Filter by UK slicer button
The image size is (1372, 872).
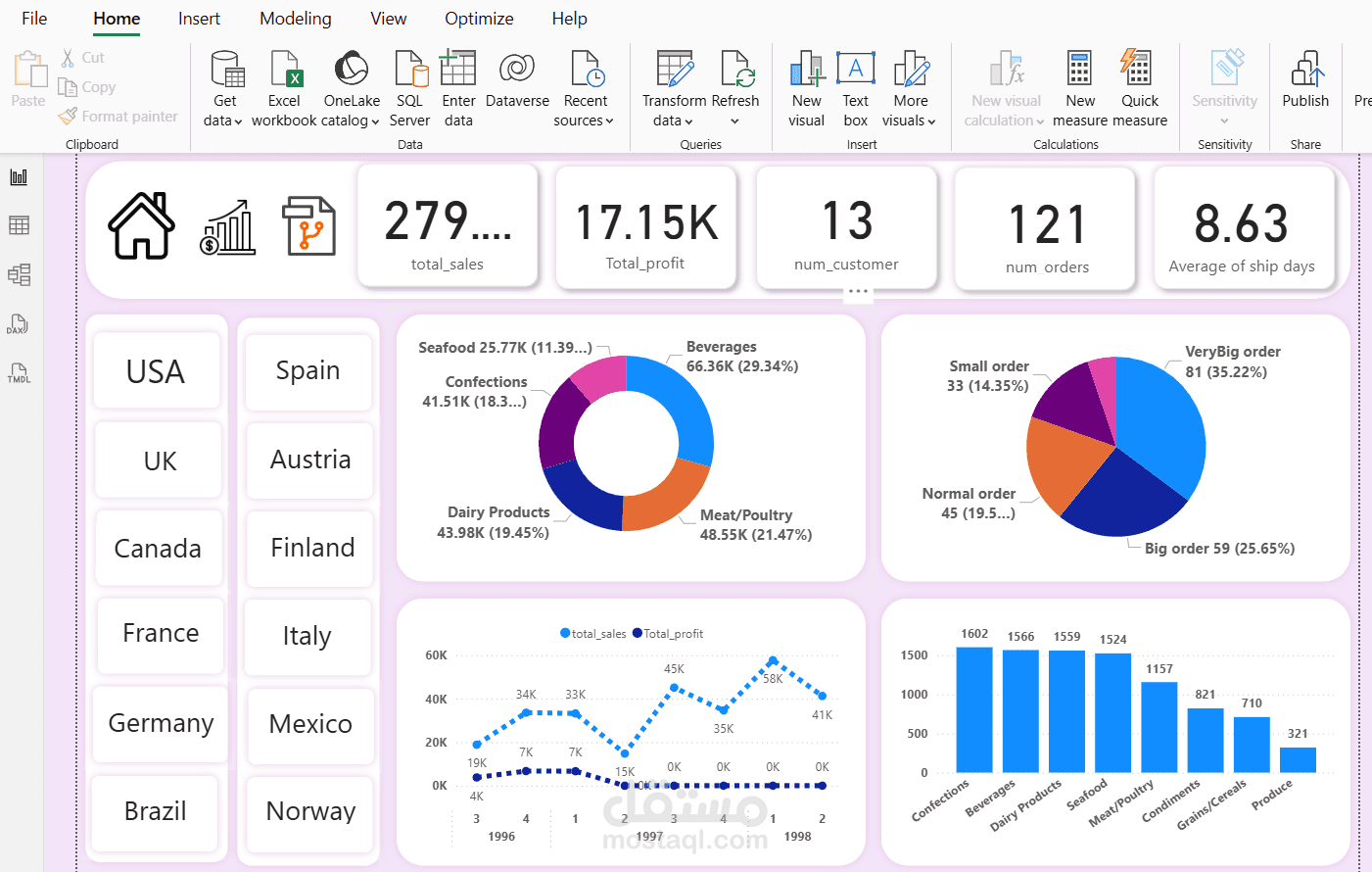tap(159, 460)
